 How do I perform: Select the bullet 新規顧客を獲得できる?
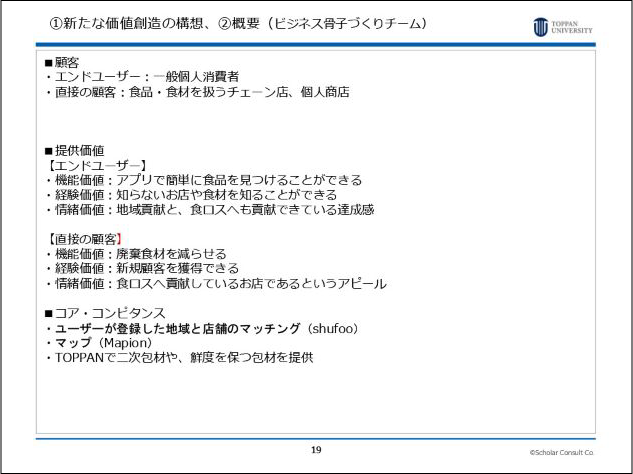click(141, 268)
